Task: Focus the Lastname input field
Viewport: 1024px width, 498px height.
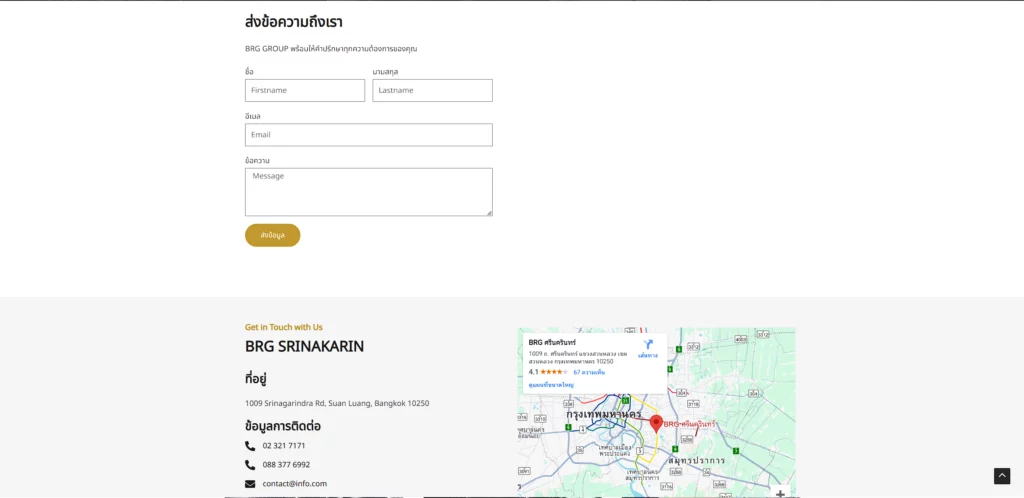Action: pos(432,91)
